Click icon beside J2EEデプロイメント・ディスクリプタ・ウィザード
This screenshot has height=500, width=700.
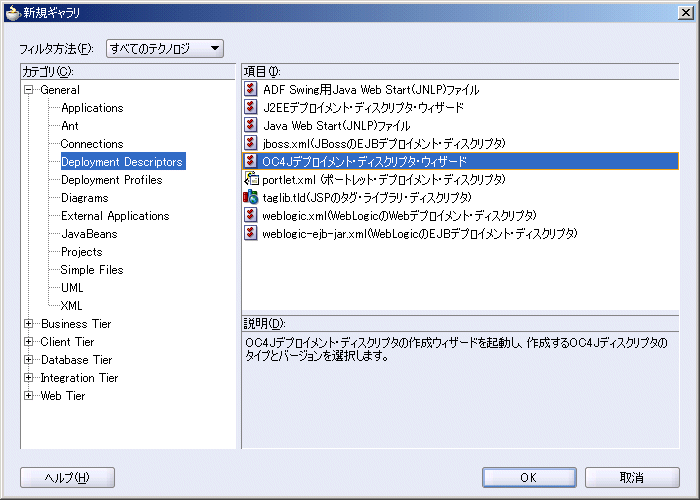[250, 107]
